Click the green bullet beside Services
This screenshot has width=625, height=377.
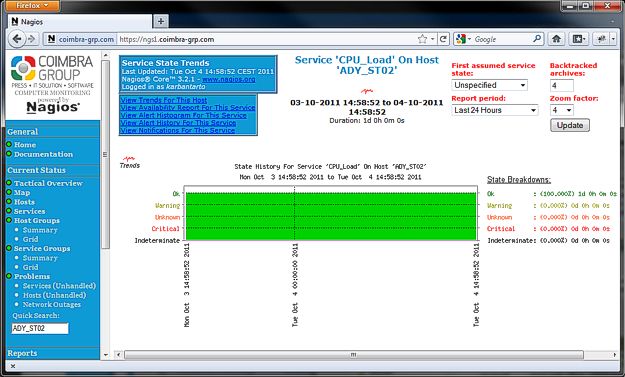click(x=9, y=210)
